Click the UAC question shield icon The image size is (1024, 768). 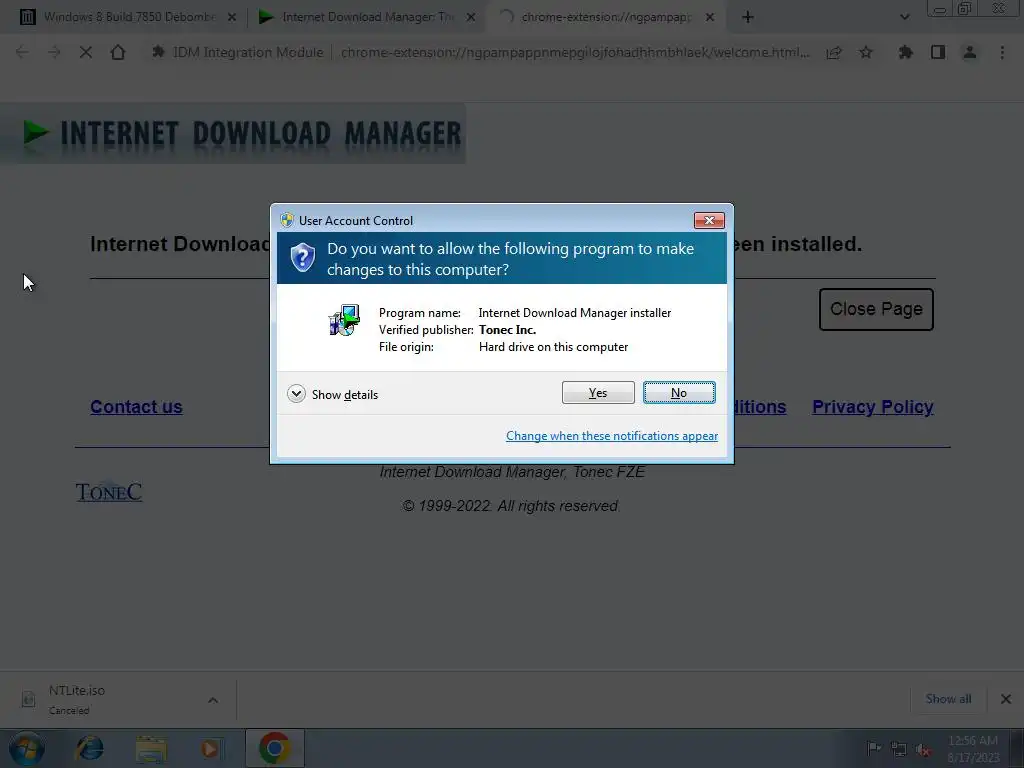click(x=302, y=257)
